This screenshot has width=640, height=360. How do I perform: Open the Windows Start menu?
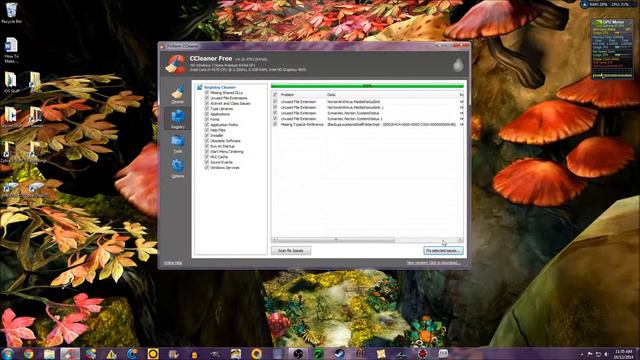tap(7, 353)
